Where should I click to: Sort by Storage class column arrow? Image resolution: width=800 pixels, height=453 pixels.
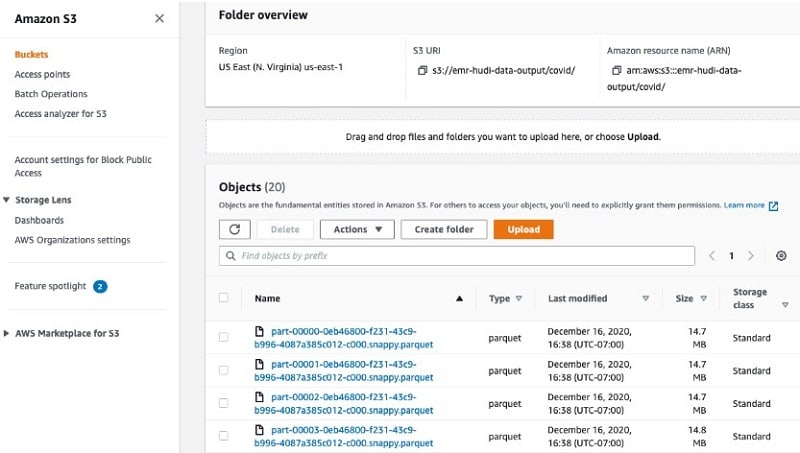coord(785,305)
